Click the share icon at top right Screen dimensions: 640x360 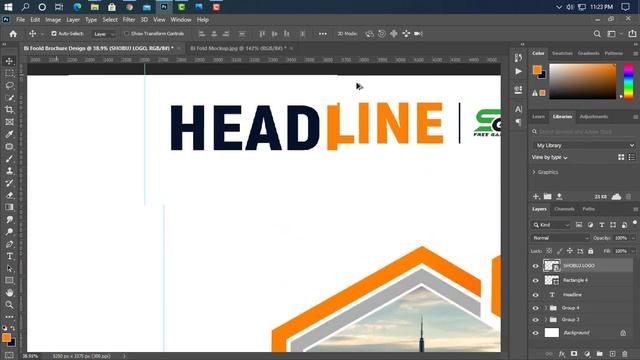click(632, 34)
